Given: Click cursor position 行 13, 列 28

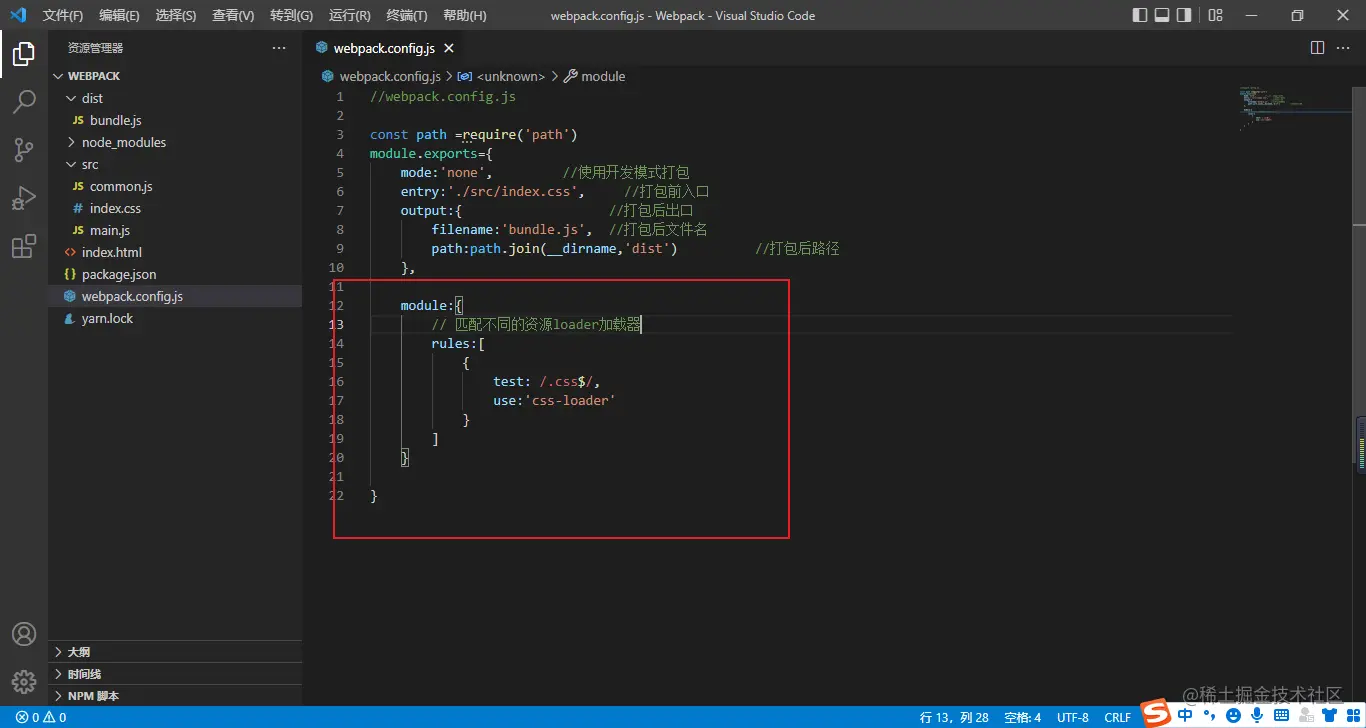Looking at the screenshot, I should point(954,717).
